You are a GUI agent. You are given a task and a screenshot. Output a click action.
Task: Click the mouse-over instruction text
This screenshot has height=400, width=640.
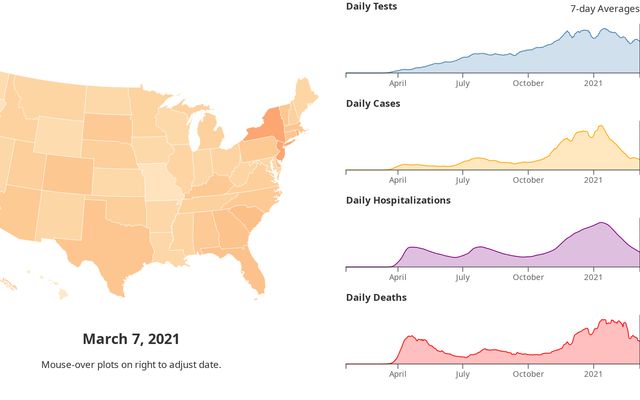(131, 365)
